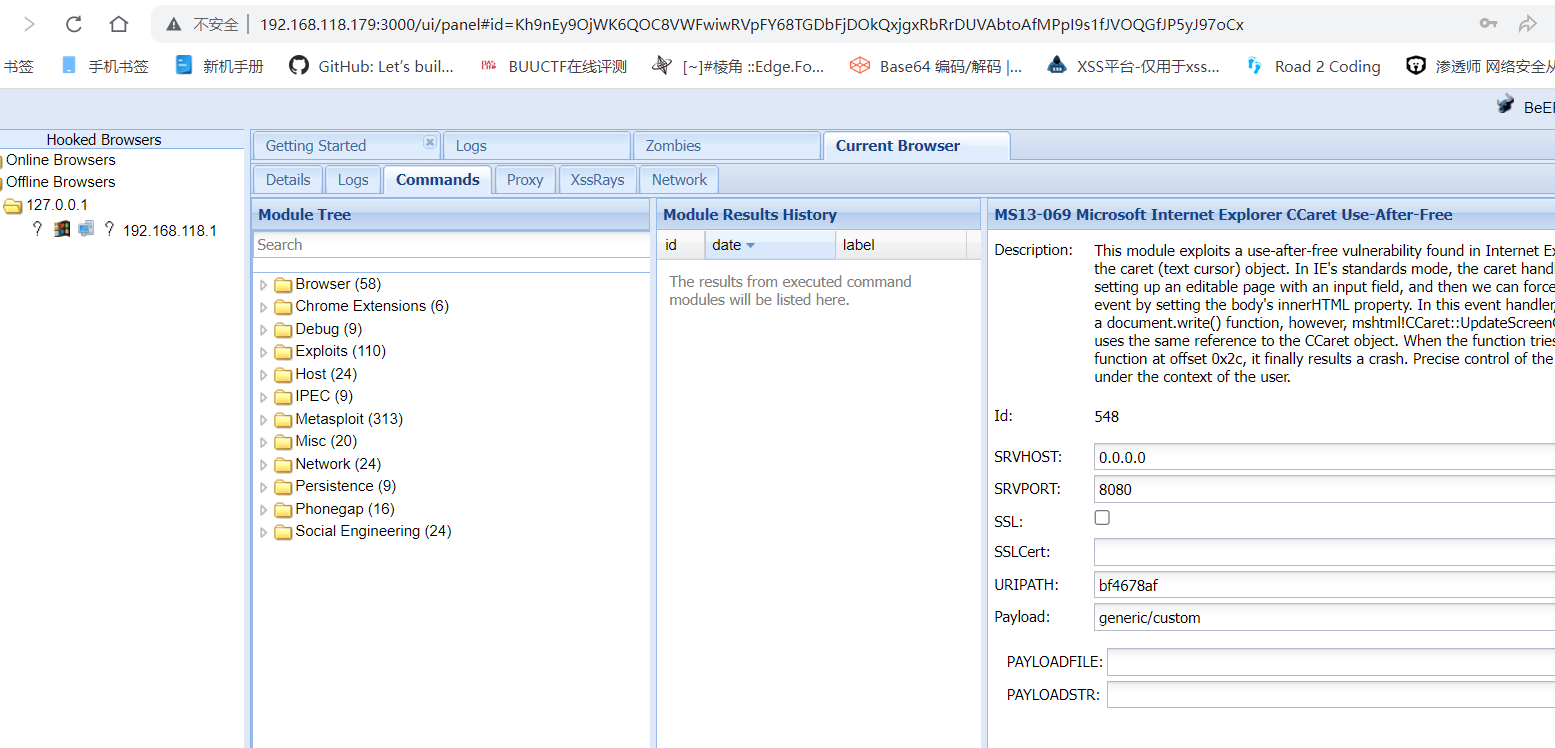Toggle the SSL checkbox
Viewport: 1555px width, 748px height.
[x=1102, y=518]
